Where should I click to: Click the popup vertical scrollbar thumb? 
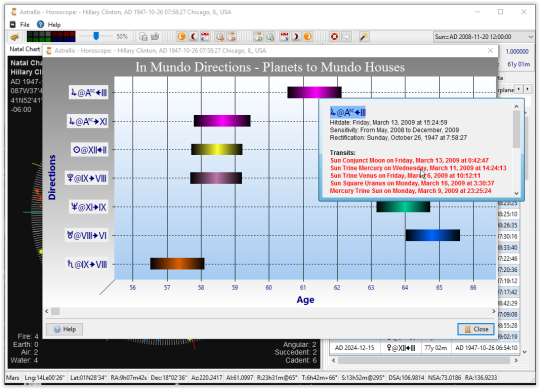(516, 129)
